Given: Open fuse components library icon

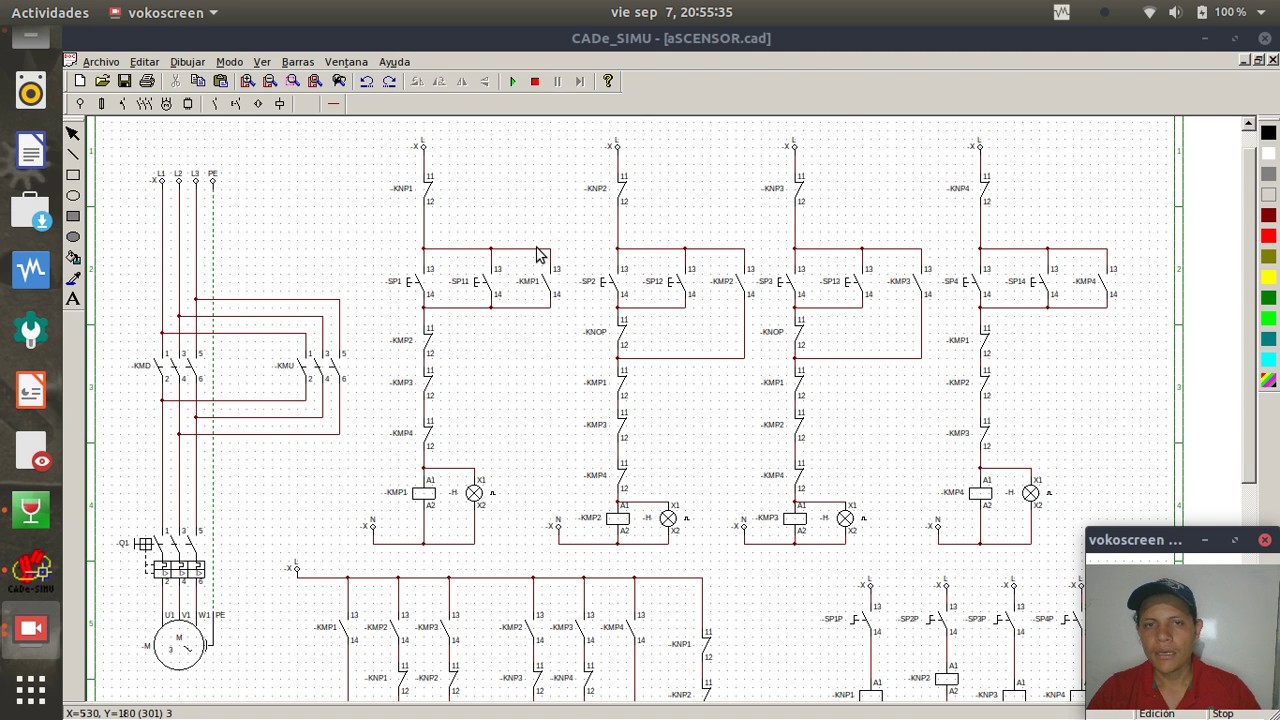Looking at the screenshot, I should click(x=101, y=104).
